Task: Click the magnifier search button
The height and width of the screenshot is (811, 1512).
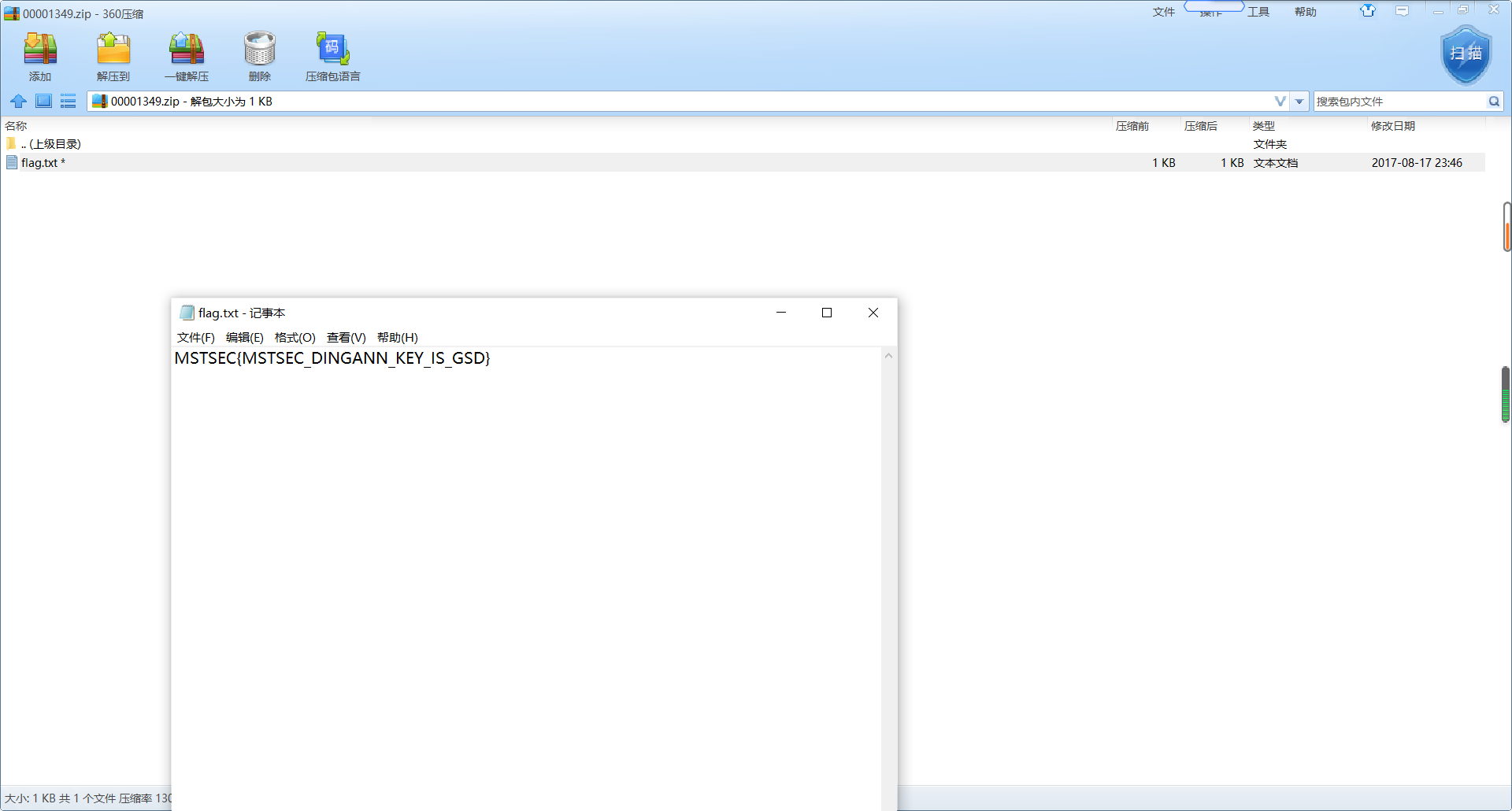Action: [x=1494, y=102]
